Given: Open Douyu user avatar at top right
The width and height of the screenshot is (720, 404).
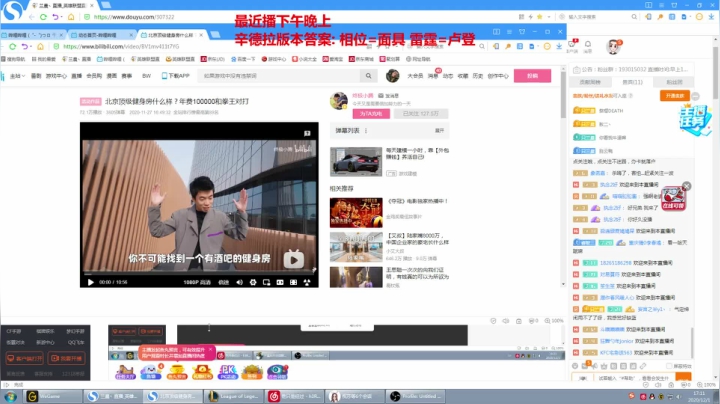Looking at the screenshot, I should 613,46.
